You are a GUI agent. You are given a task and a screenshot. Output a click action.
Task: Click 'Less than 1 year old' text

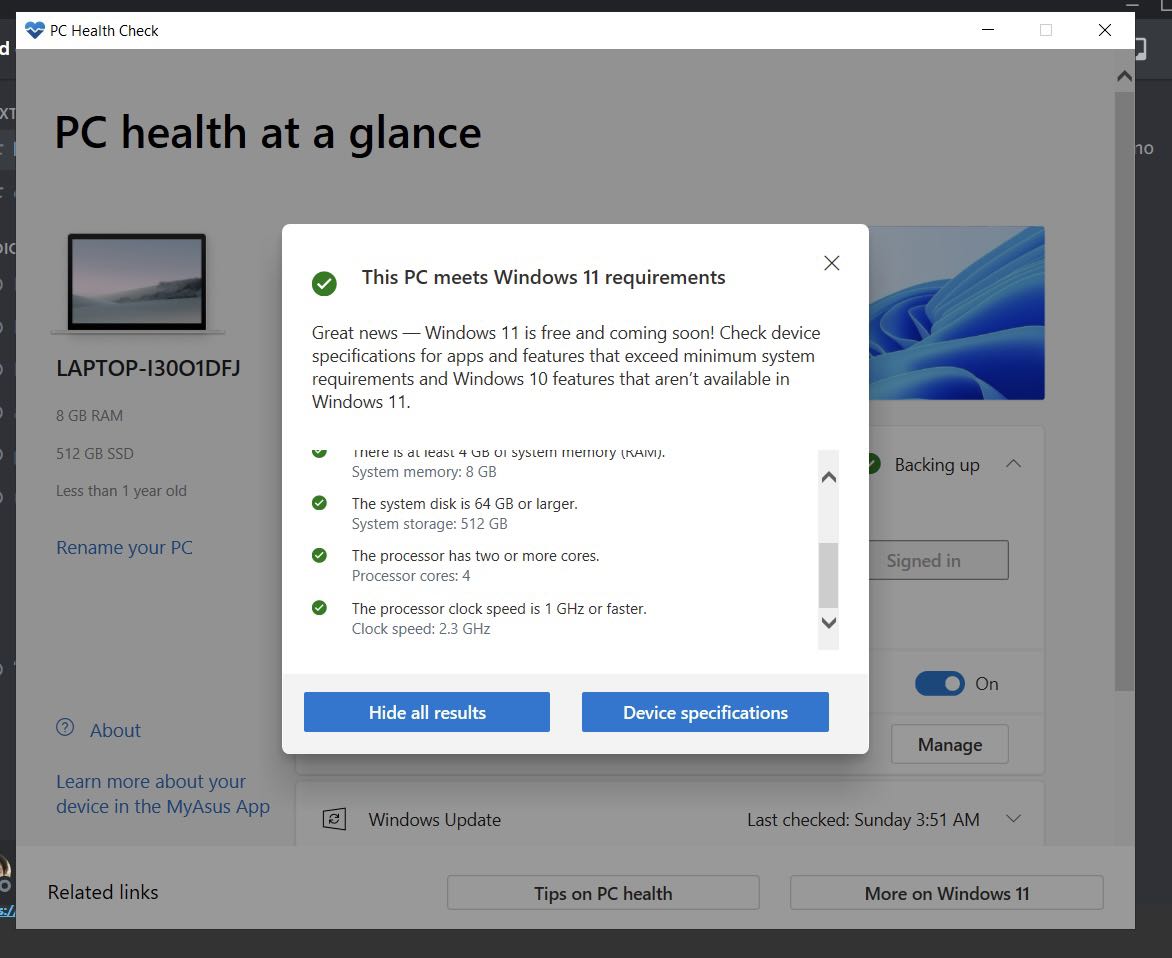pyautogui.click(x=121, y=491)
